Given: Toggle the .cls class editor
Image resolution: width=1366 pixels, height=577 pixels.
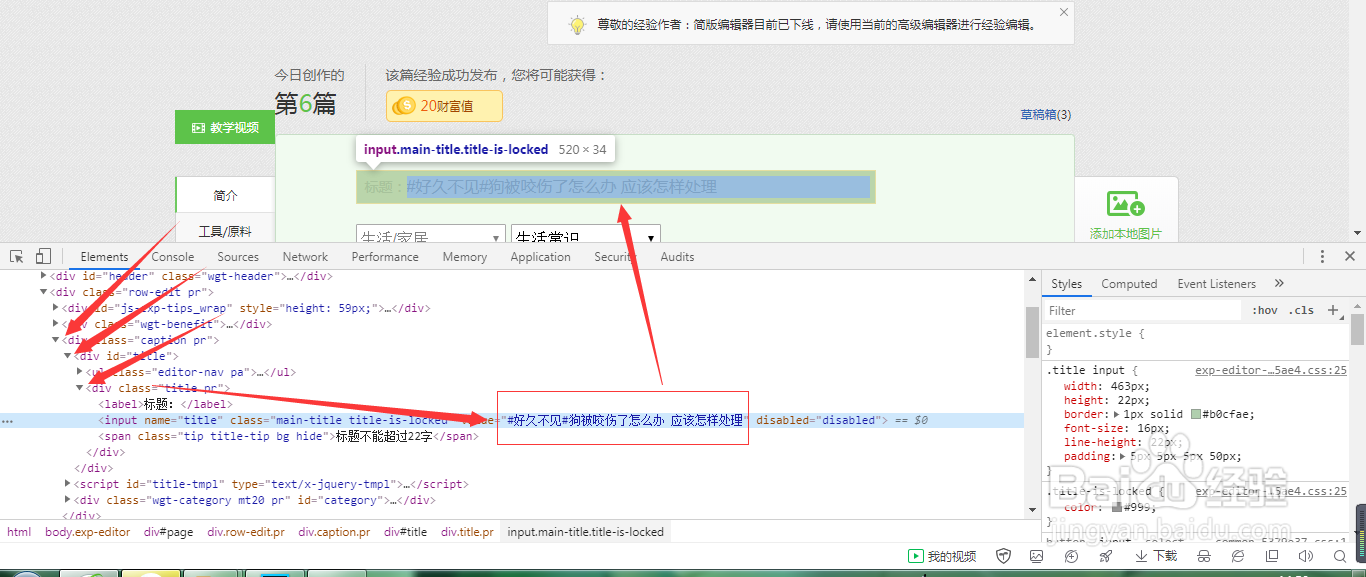Looking at the screenshot, I should [1301, 310].
